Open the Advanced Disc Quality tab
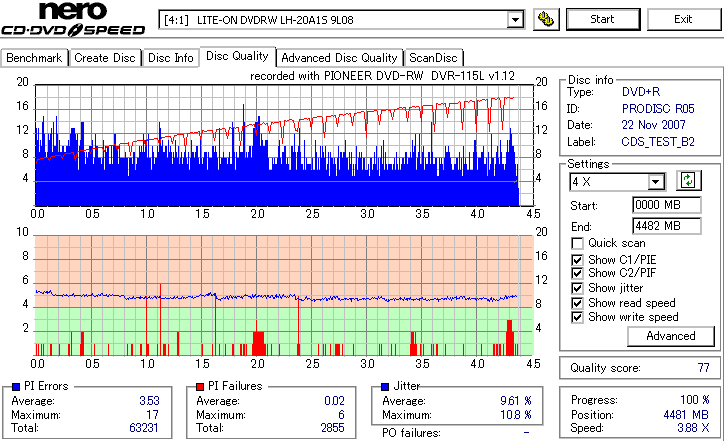724x441 pixels. [x=339, y=58]
